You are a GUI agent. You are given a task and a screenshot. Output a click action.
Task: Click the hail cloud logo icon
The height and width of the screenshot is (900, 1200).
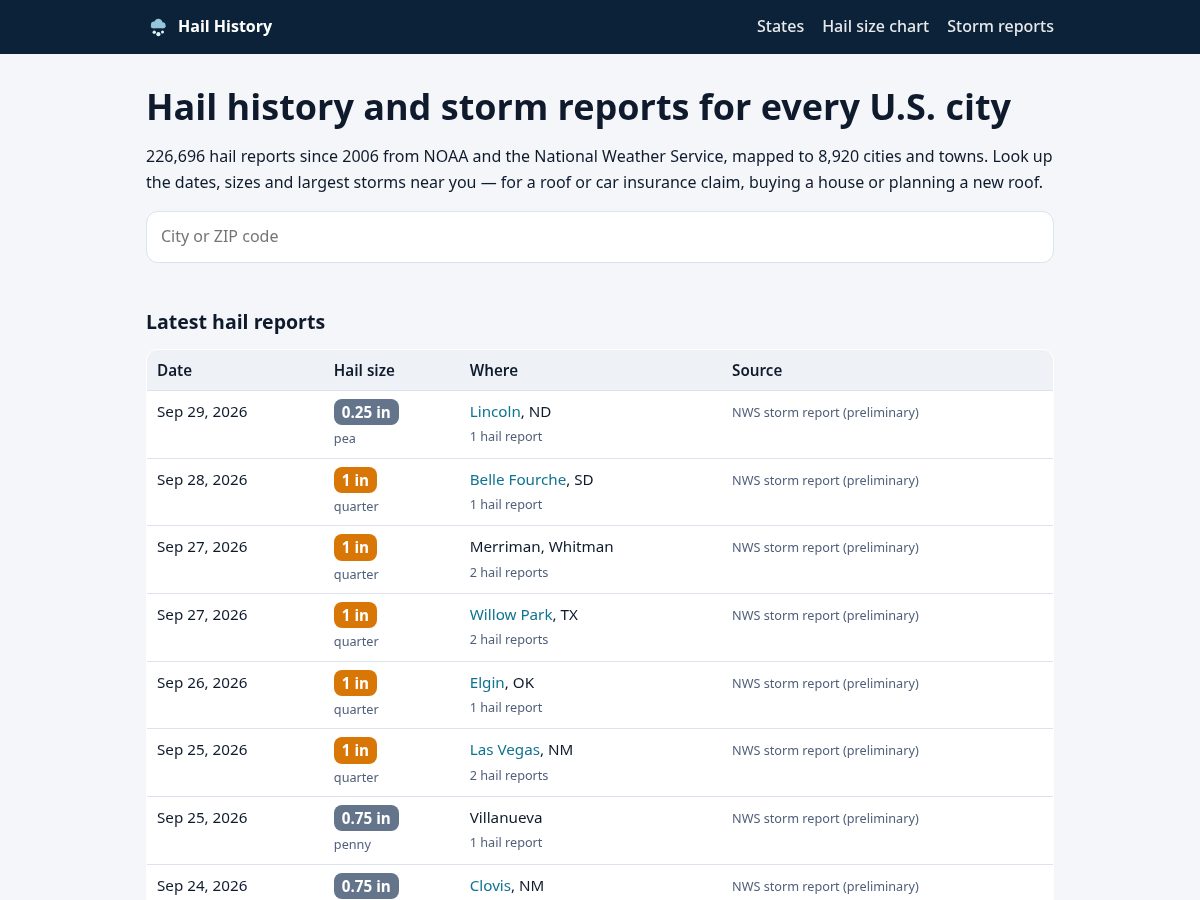click(158, 27)
